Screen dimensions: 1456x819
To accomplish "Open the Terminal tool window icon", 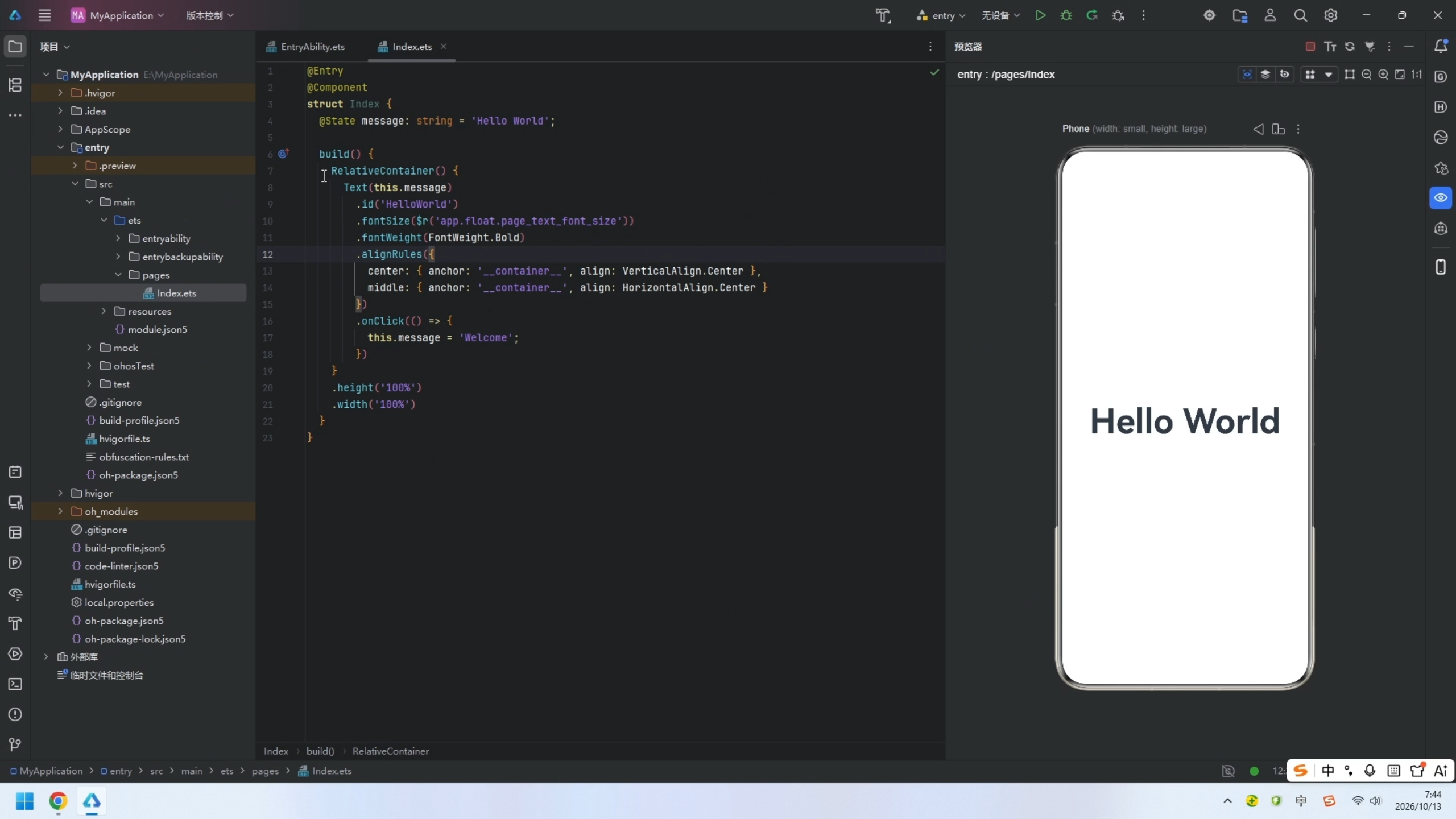I will pyautogui.click(x=15, y=684).
